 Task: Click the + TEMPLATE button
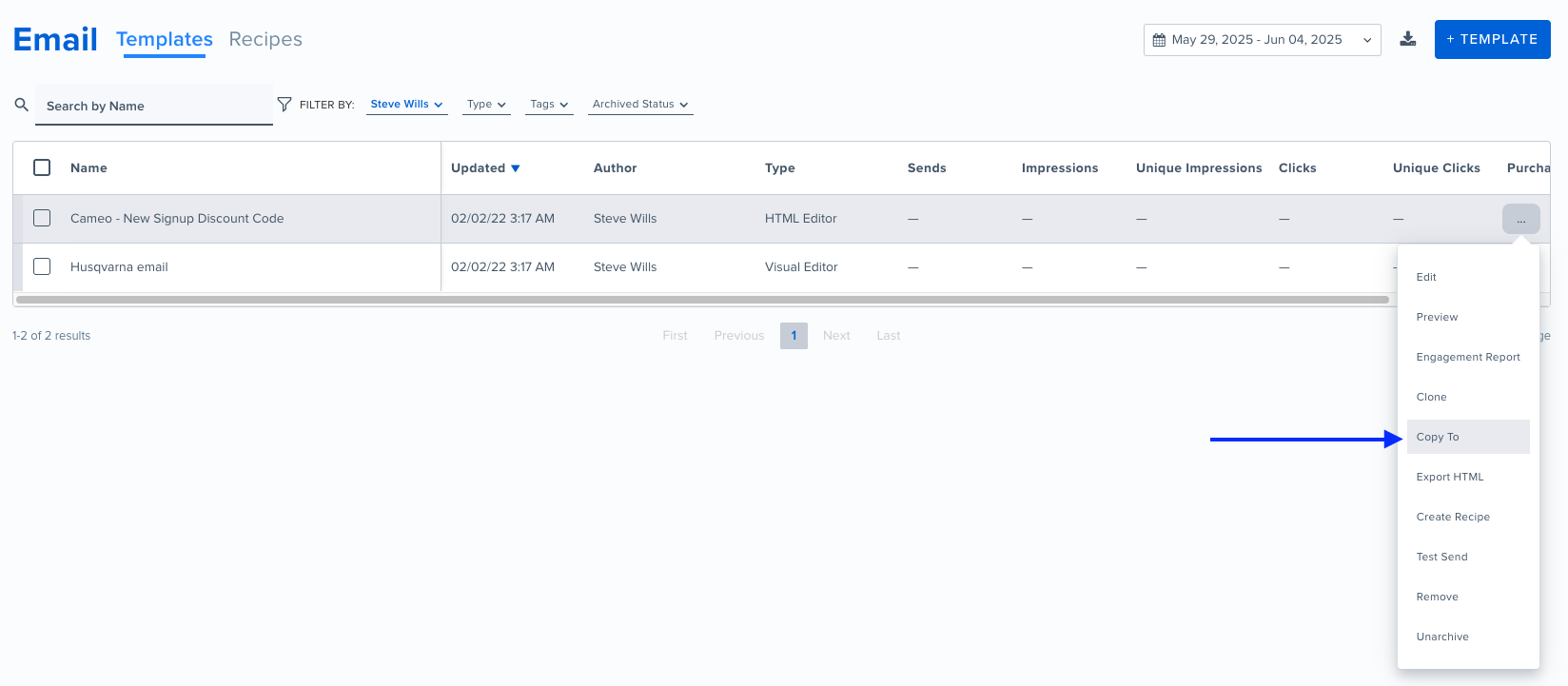click(x=1492, y=39)
